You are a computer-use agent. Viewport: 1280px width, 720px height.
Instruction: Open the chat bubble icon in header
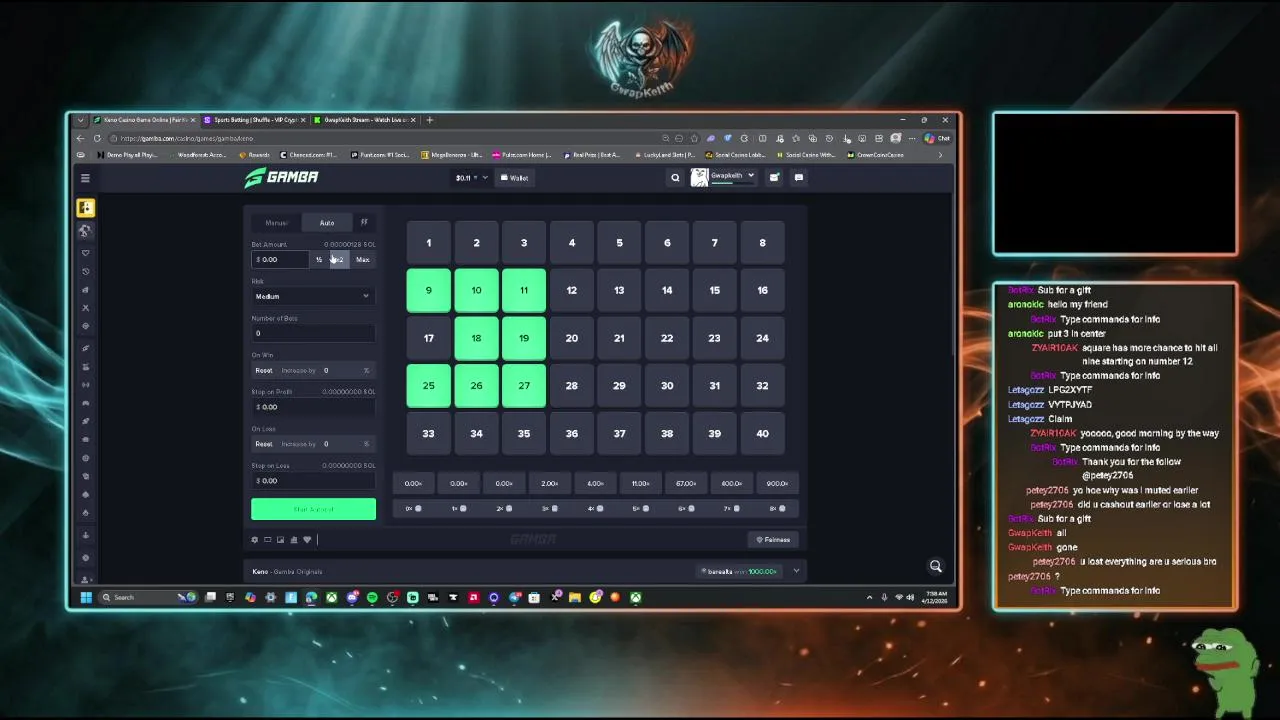798,177
